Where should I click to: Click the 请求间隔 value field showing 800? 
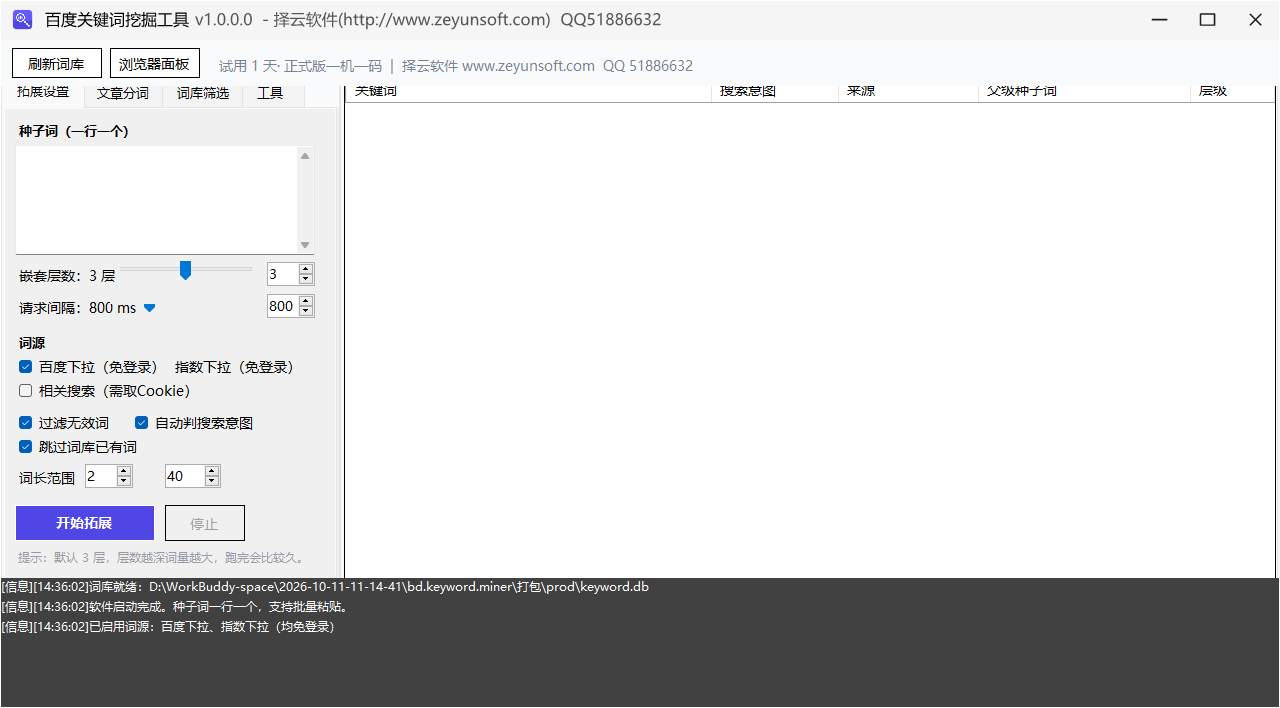point(282,307)
